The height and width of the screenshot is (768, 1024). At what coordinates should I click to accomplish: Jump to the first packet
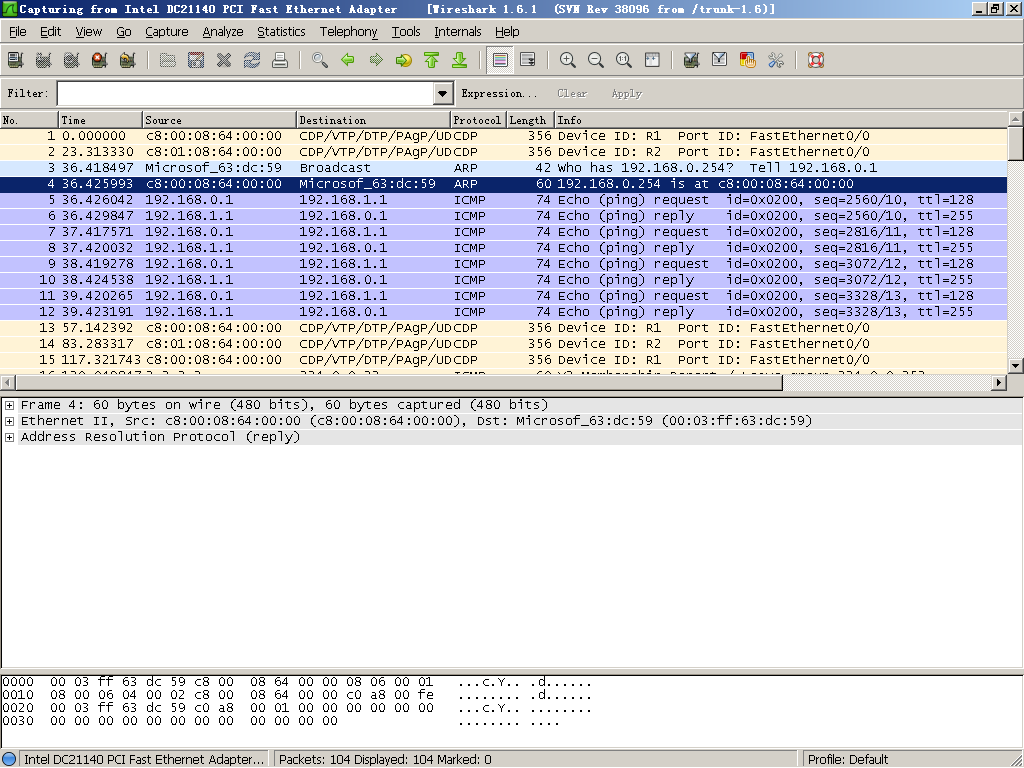click(x=432, y=60)
